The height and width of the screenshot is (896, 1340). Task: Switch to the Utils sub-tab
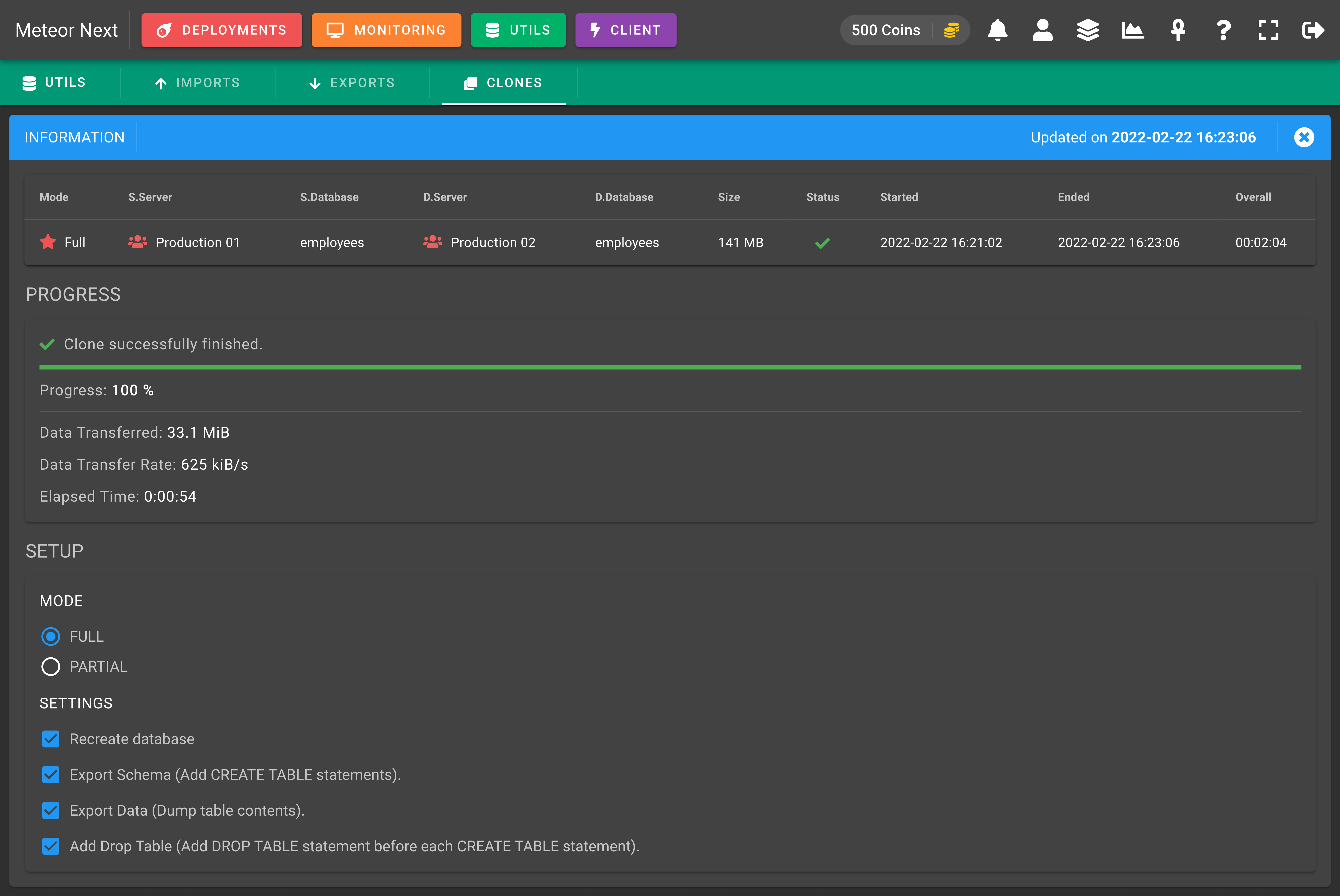click(54, 83)
